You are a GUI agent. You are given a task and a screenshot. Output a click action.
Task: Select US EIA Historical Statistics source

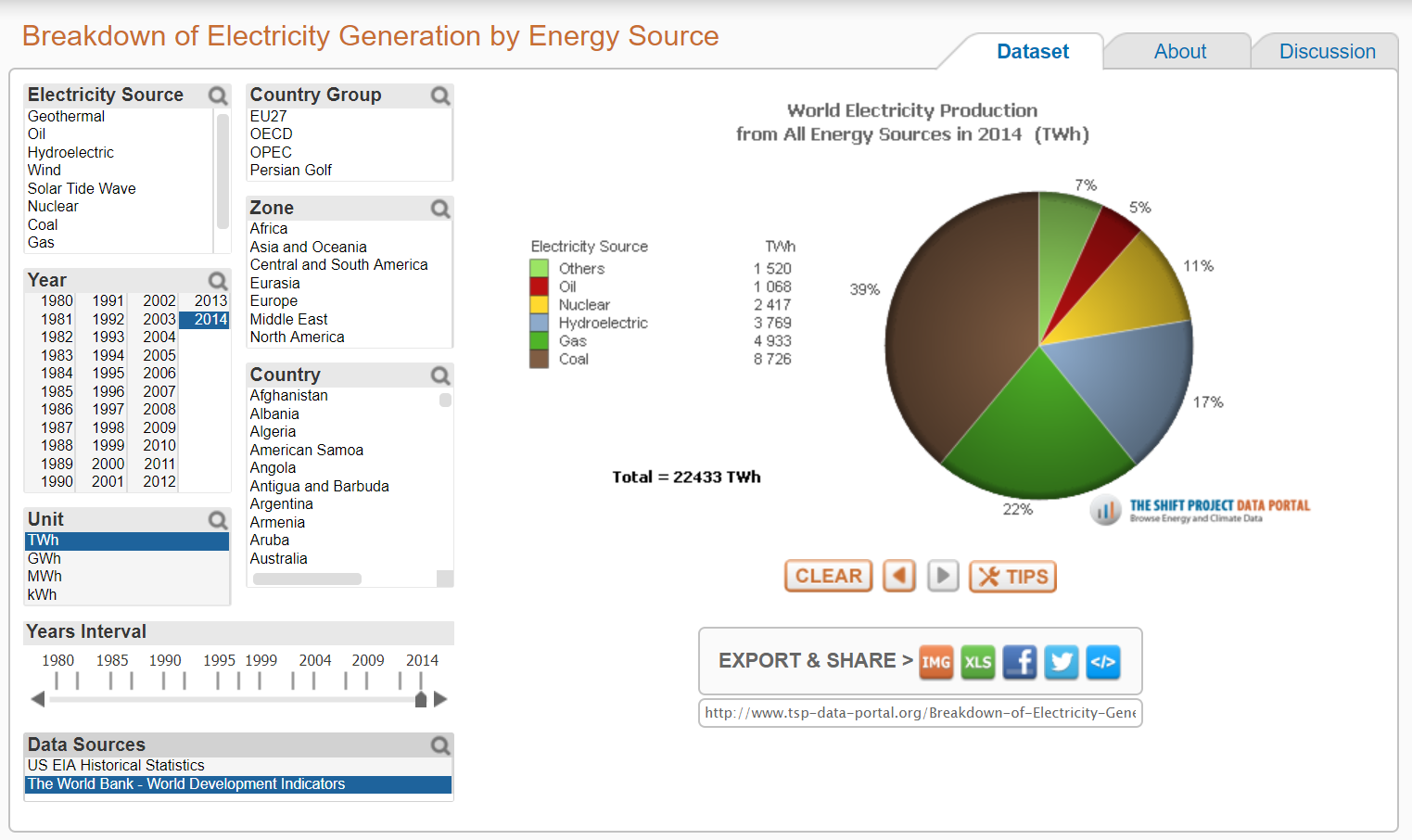pyautogui.click(x=116, y=765)
